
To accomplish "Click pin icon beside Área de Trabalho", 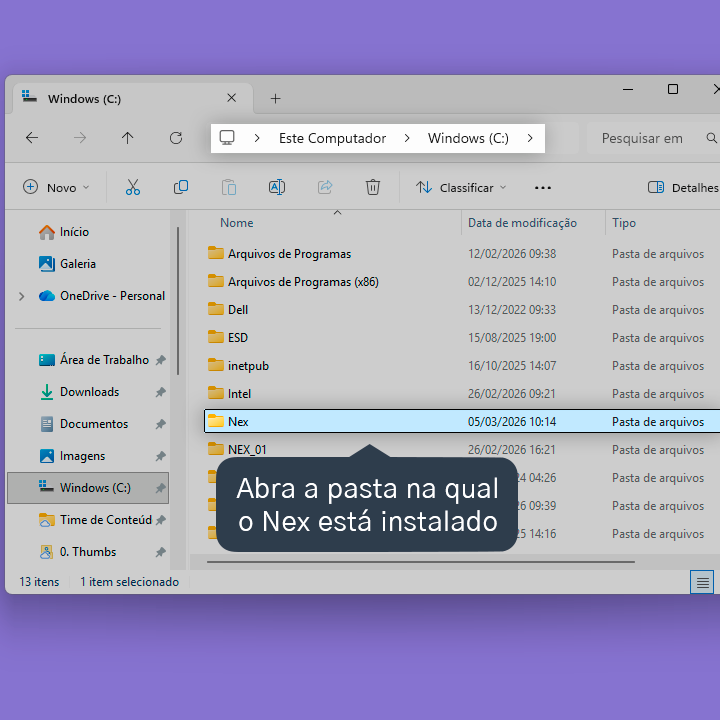I will 160,360.
